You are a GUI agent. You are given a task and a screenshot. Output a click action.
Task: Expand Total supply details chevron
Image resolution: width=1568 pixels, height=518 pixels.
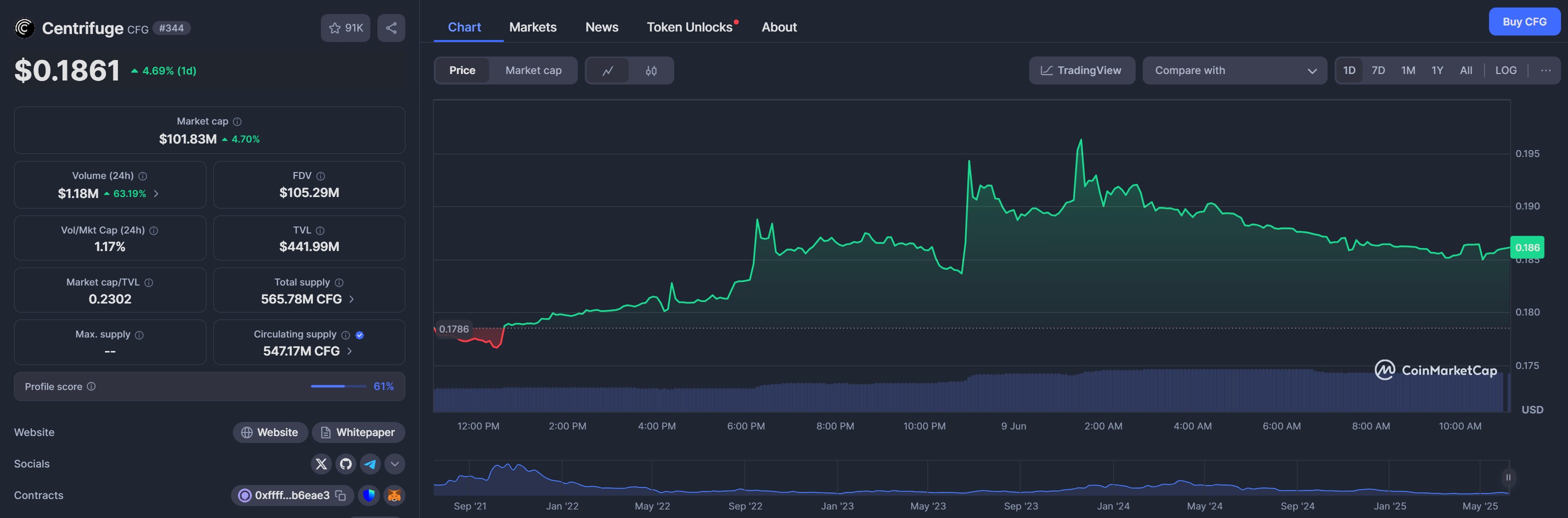pyautogui.click(x=351, y=299)
